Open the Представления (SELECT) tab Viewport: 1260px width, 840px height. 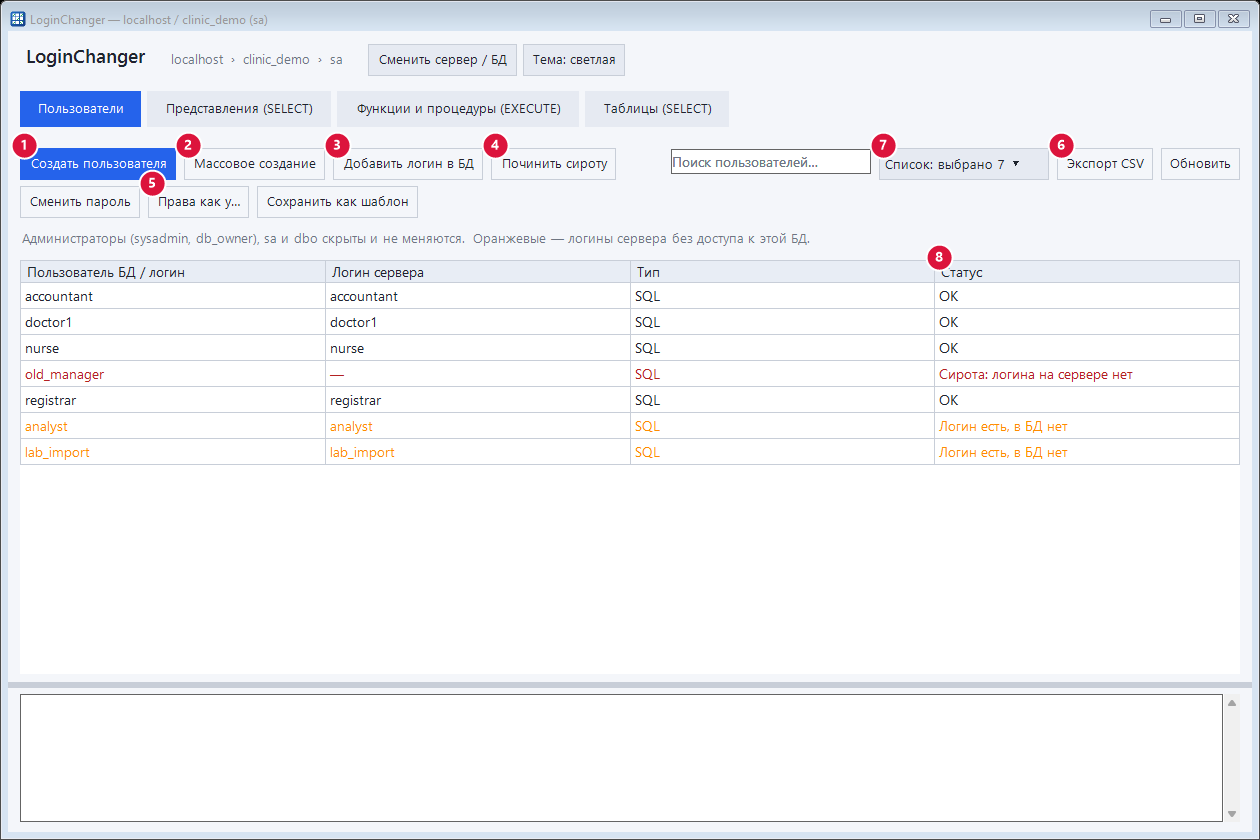(239, 109)
